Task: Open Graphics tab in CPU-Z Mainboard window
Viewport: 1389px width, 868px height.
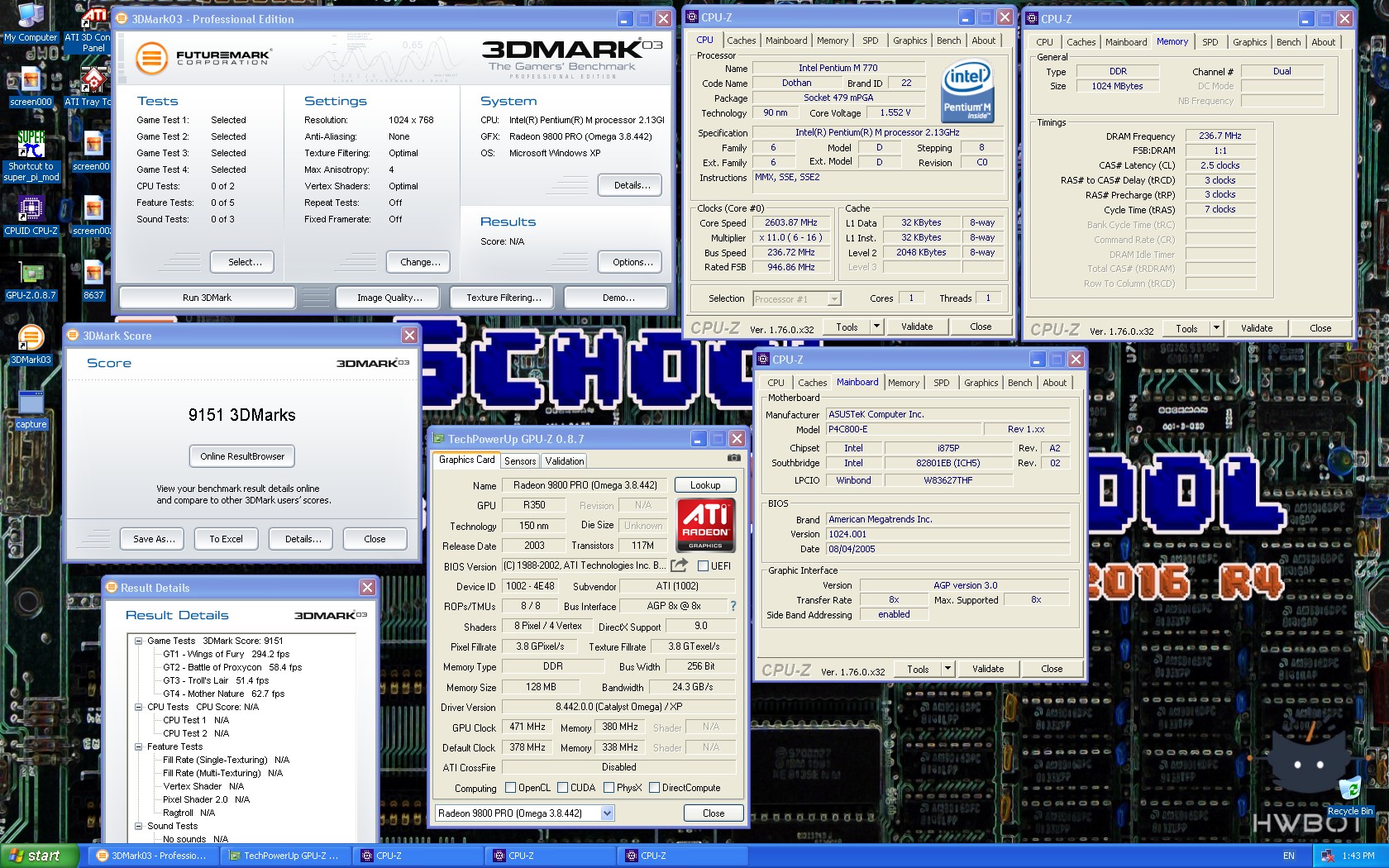Action: point(981,383)
